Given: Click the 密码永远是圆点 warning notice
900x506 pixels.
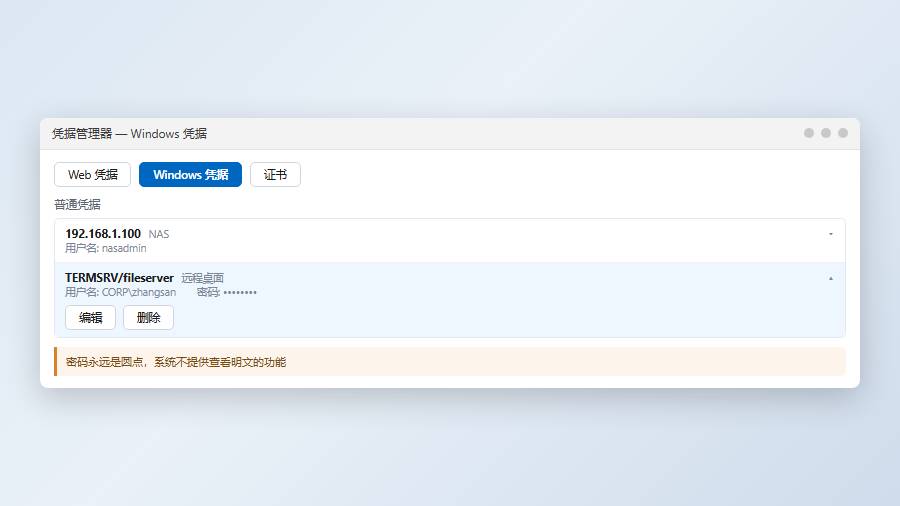Looking at the screenshot, I should pos(450,362).
